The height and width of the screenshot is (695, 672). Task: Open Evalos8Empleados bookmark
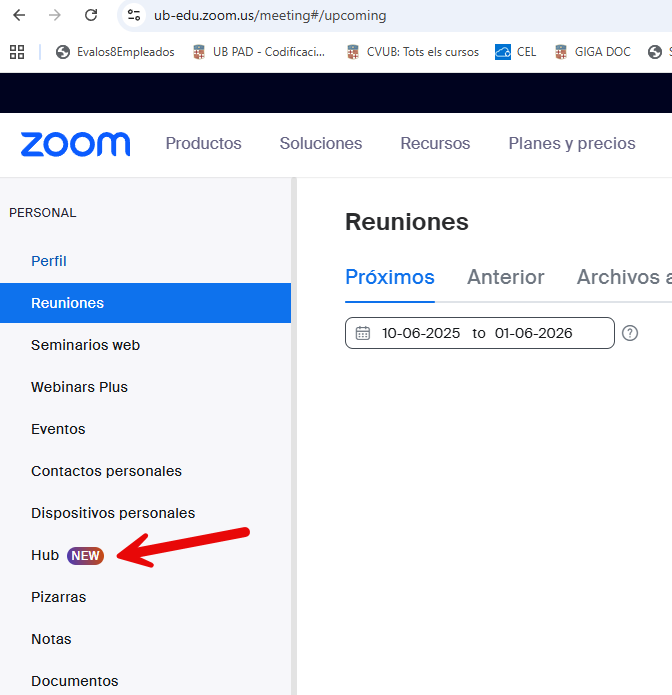click(115, 52)
